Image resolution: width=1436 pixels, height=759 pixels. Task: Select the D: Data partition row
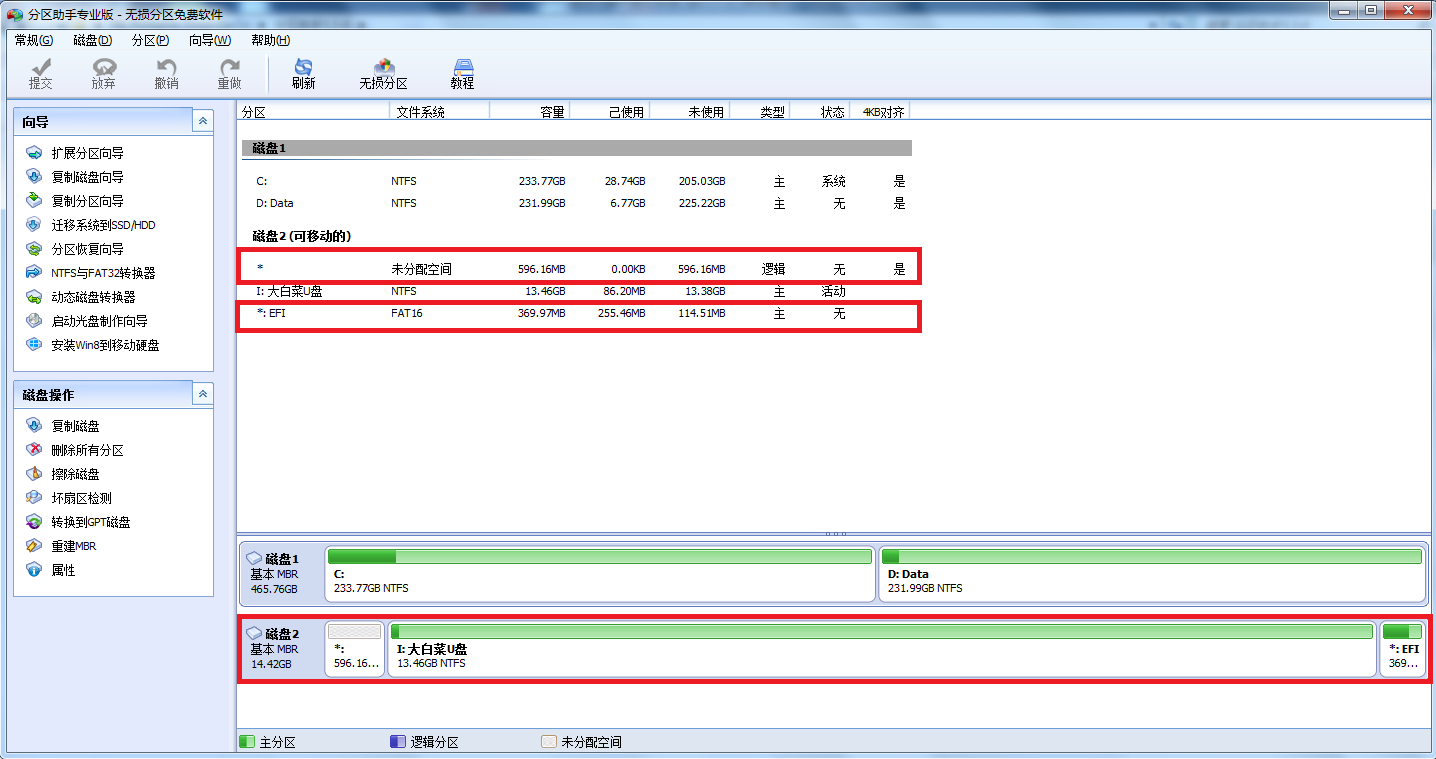[575, 203]
